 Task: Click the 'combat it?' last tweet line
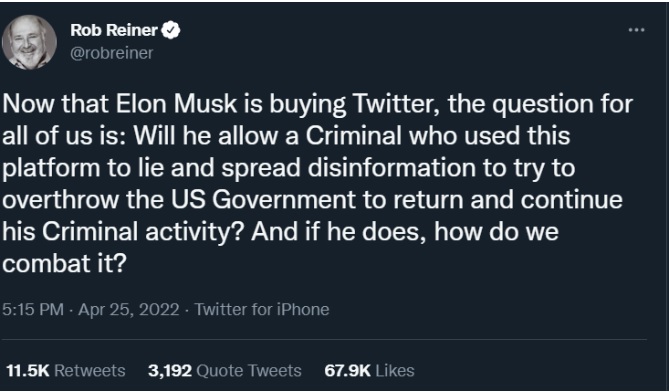coord(64,264)
